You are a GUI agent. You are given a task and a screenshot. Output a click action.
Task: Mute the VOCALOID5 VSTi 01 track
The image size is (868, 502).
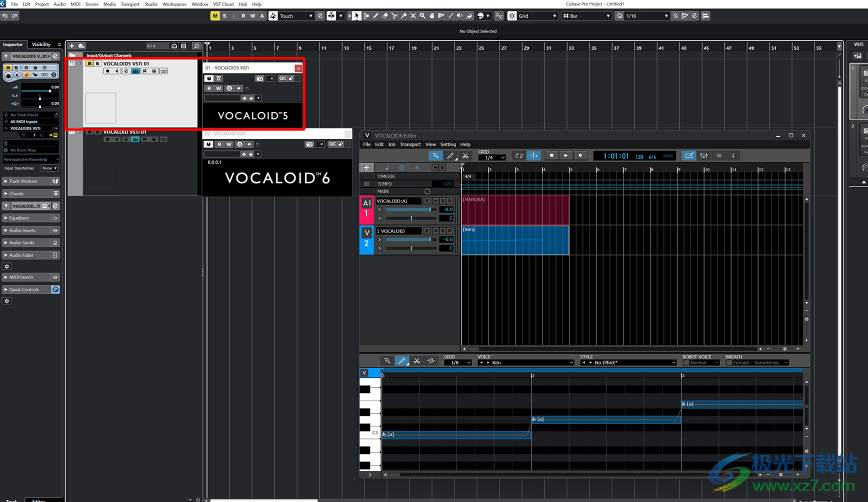pyautogui.click(x=88, y=63)
